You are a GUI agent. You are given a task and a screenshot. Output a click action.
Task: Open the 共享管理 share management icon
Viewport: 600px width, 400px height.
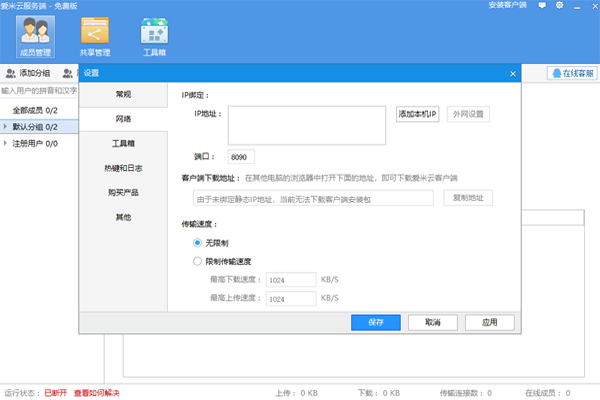click(x=95, y=36)
